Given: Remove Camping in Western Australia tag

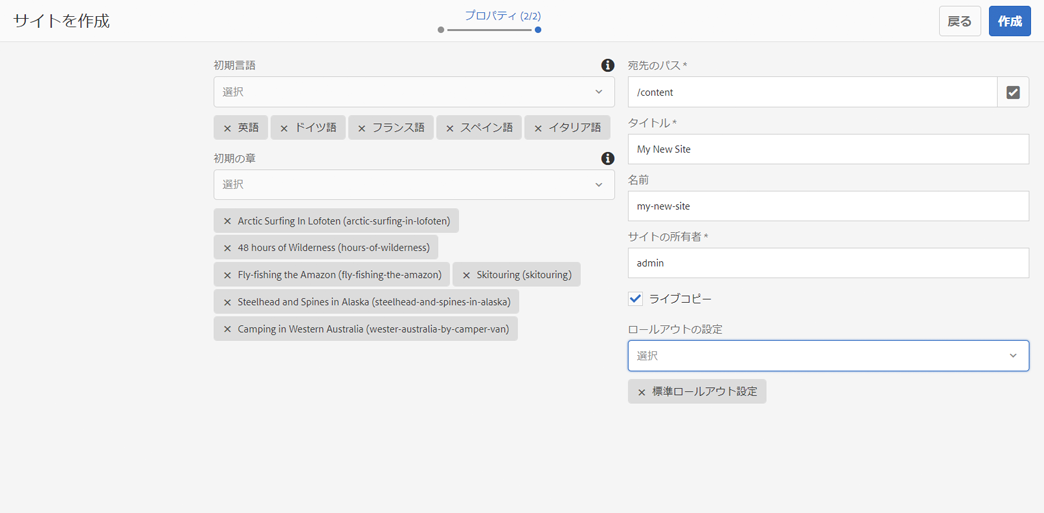Looking at the screenshot, I should [x=228, y=329].
